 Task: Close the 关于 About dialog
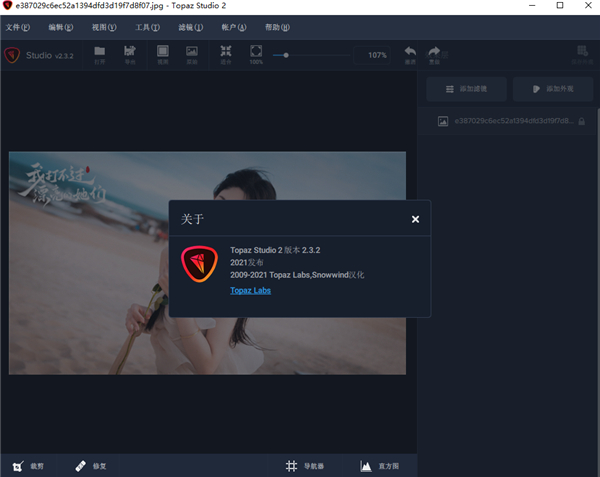coord(415,218)
